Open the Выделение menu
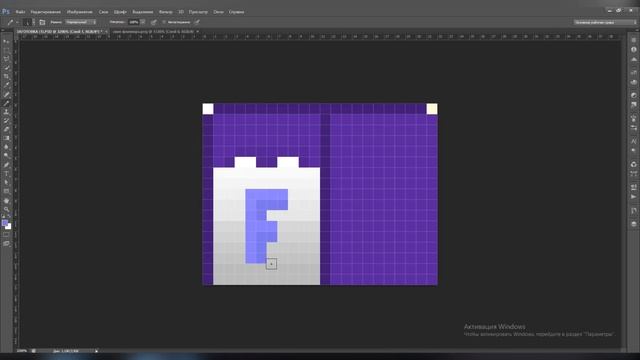 tap(143, 12)
